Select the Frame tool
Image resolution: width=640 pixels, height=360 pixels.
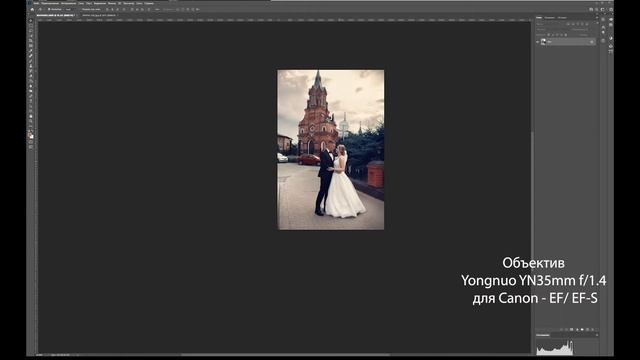(31, 46)
